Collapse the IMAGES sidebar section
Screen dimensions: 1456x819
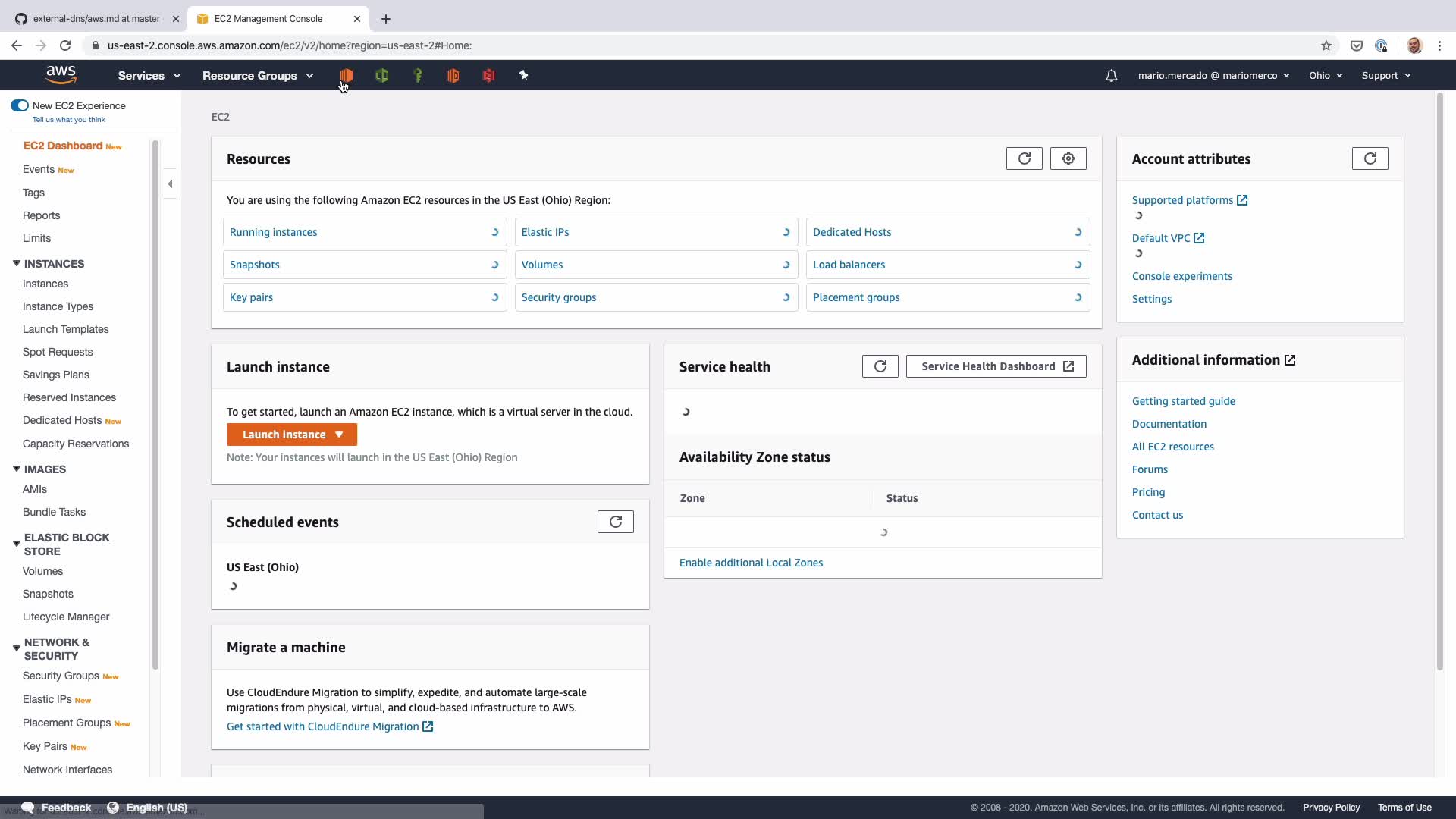[16, 469]
